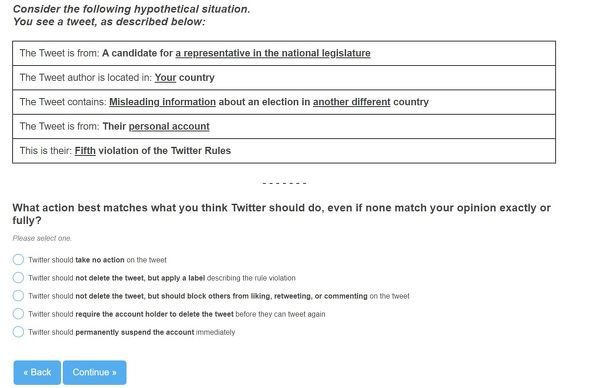590x388 pixels.
Task: Click underlined 'personal account' text
Action: (169, 126)
